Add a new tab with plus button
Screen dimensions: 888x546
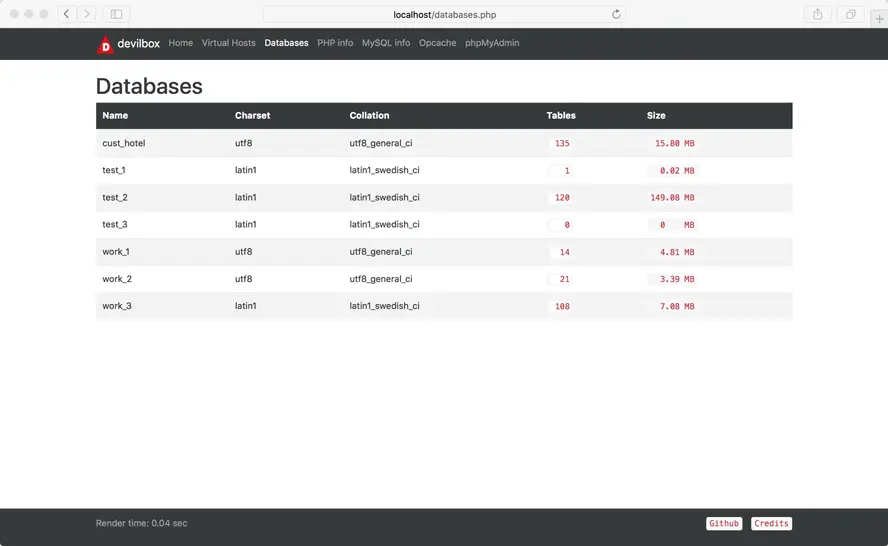[x=879, y=19]
